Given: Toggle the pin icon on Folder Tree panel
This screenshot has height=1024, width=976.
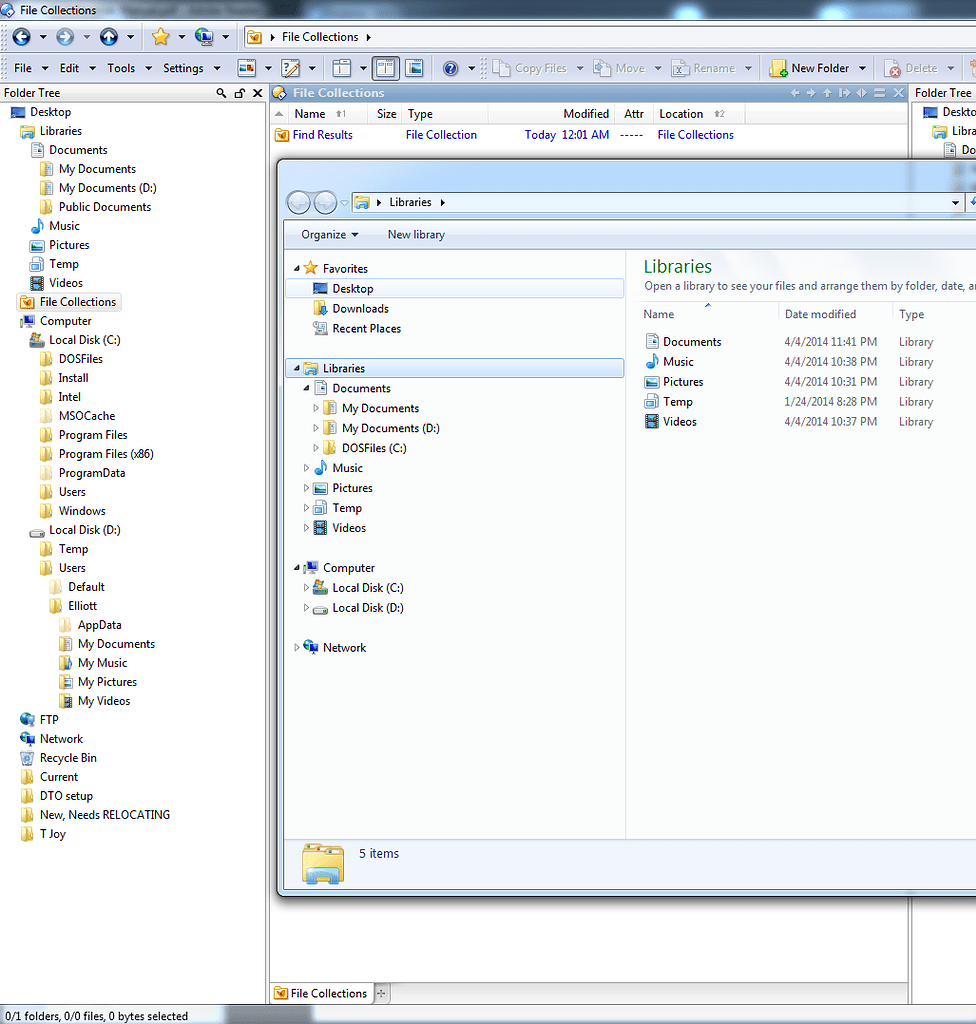Looking at the screenshot, I should (240, 91).
